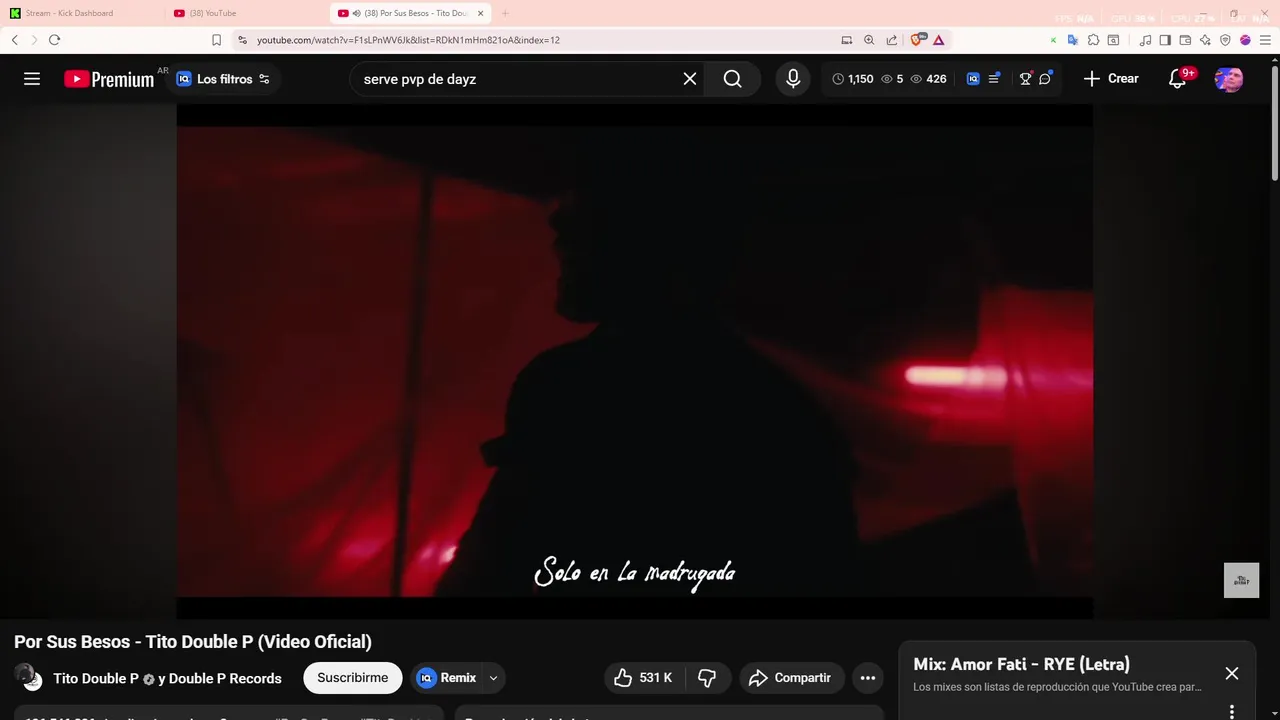
Task: Close the Por Sus Besos tab
Action: point(481,13)
